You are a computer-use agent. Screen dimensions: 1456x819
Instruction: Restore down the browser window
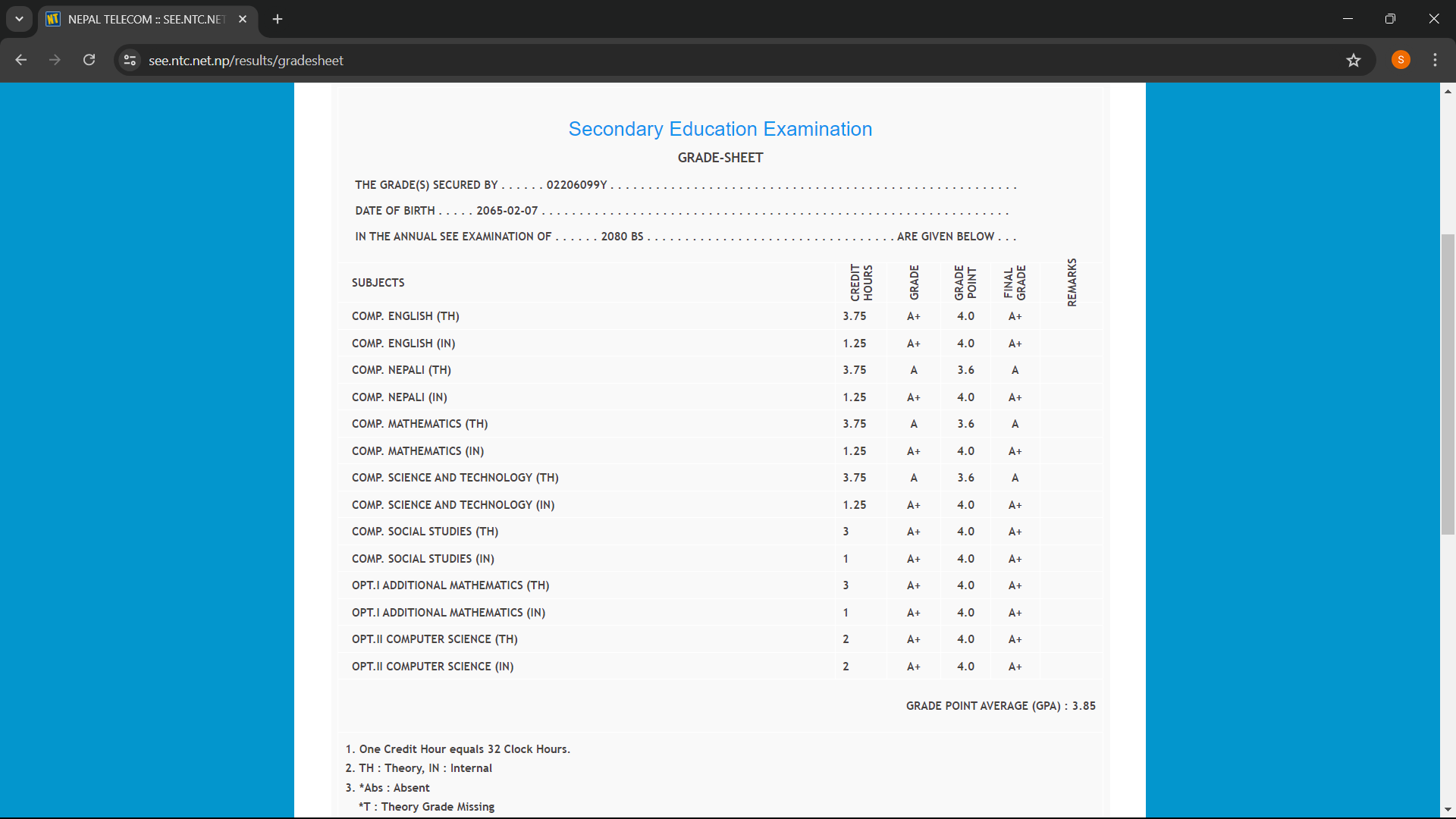click(1390, 19)
